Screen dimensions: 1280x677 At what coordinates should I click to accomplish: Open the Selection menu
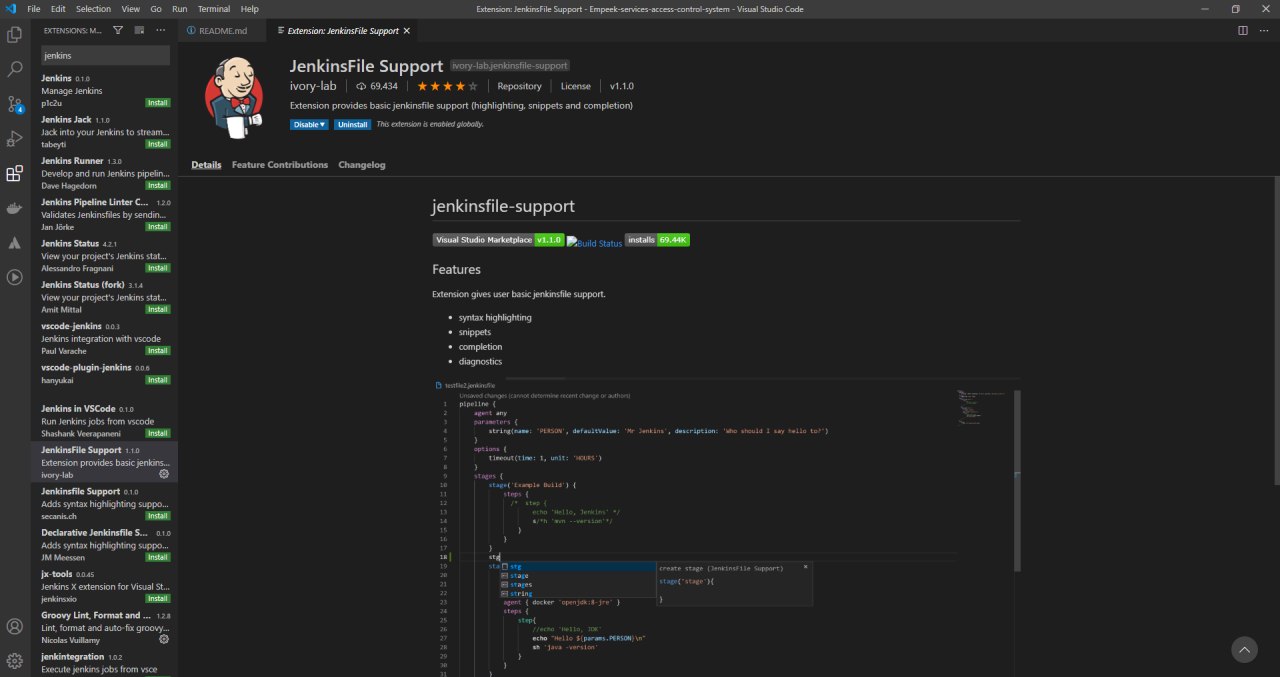click(x=94, y=9)
